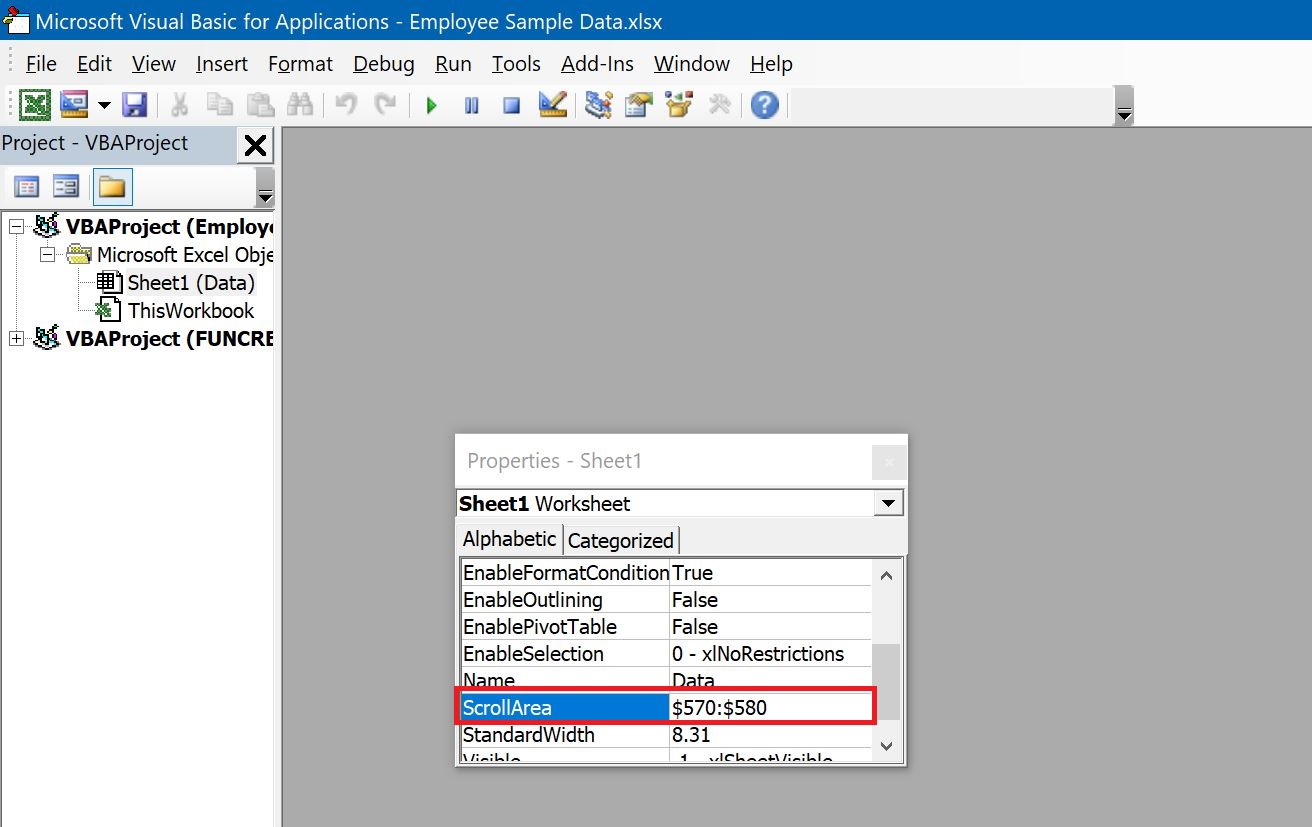Run the macro with the green play icon

(432, 105)
